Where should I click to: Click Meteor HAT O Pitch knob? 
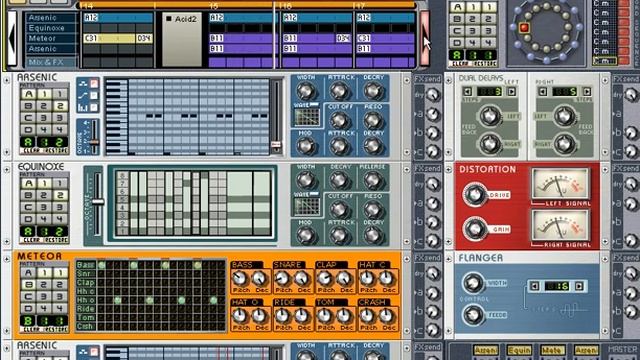tap(240, 316)
